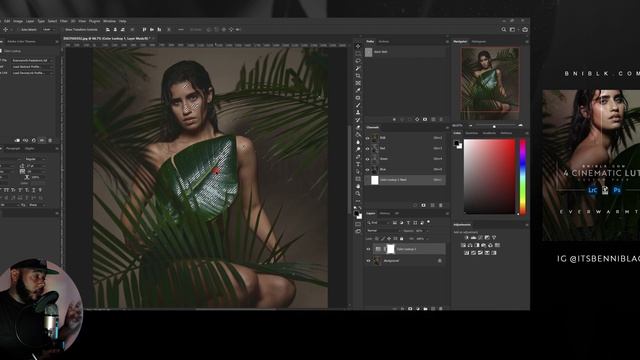Image resolution: width=640 pixels, height=360 pixels.
Task: Open the Regular font style dropdown
Action: point(36,159)
